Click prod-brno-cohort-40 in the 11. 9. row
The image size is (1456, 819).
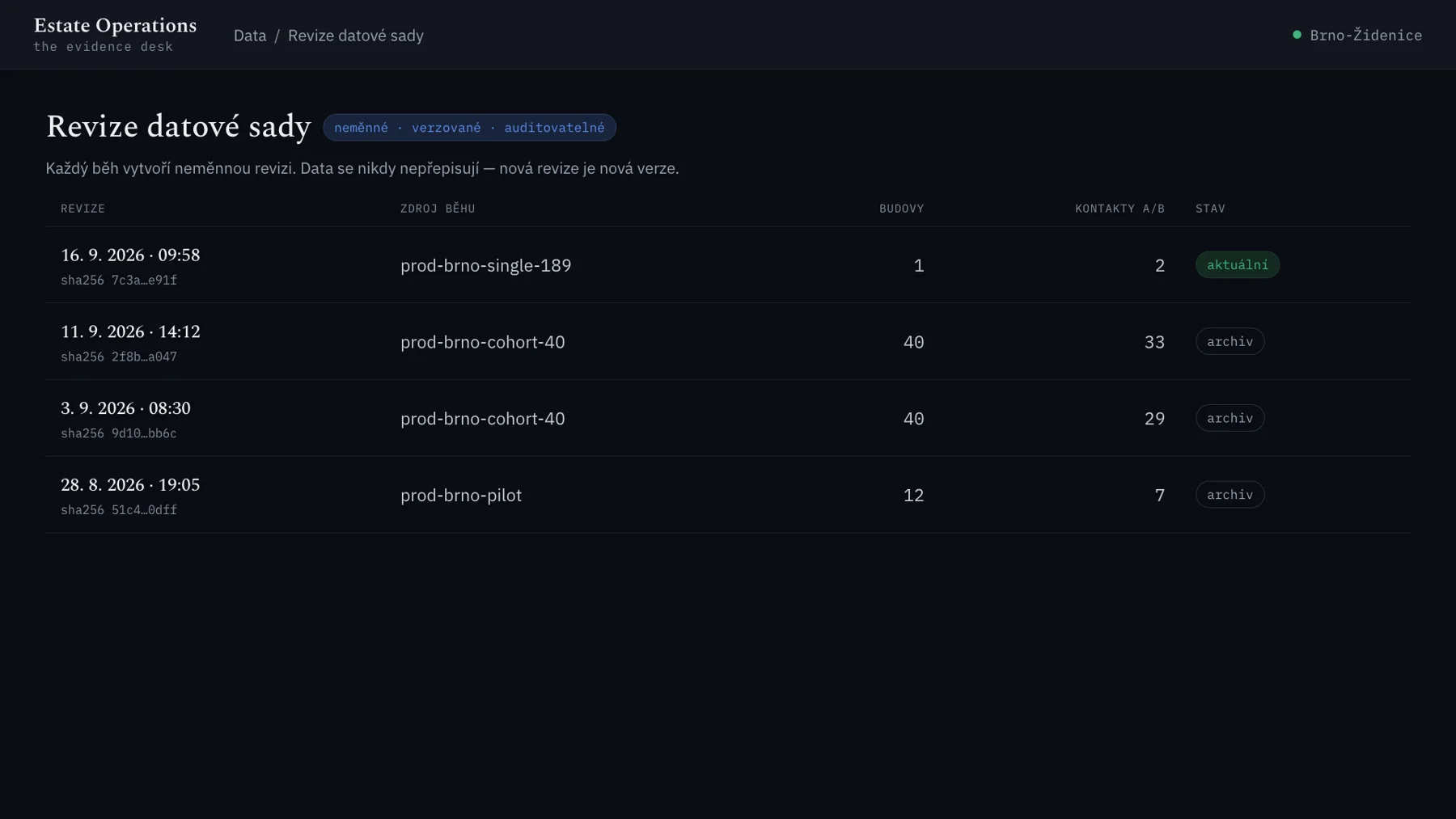point(482,342)
